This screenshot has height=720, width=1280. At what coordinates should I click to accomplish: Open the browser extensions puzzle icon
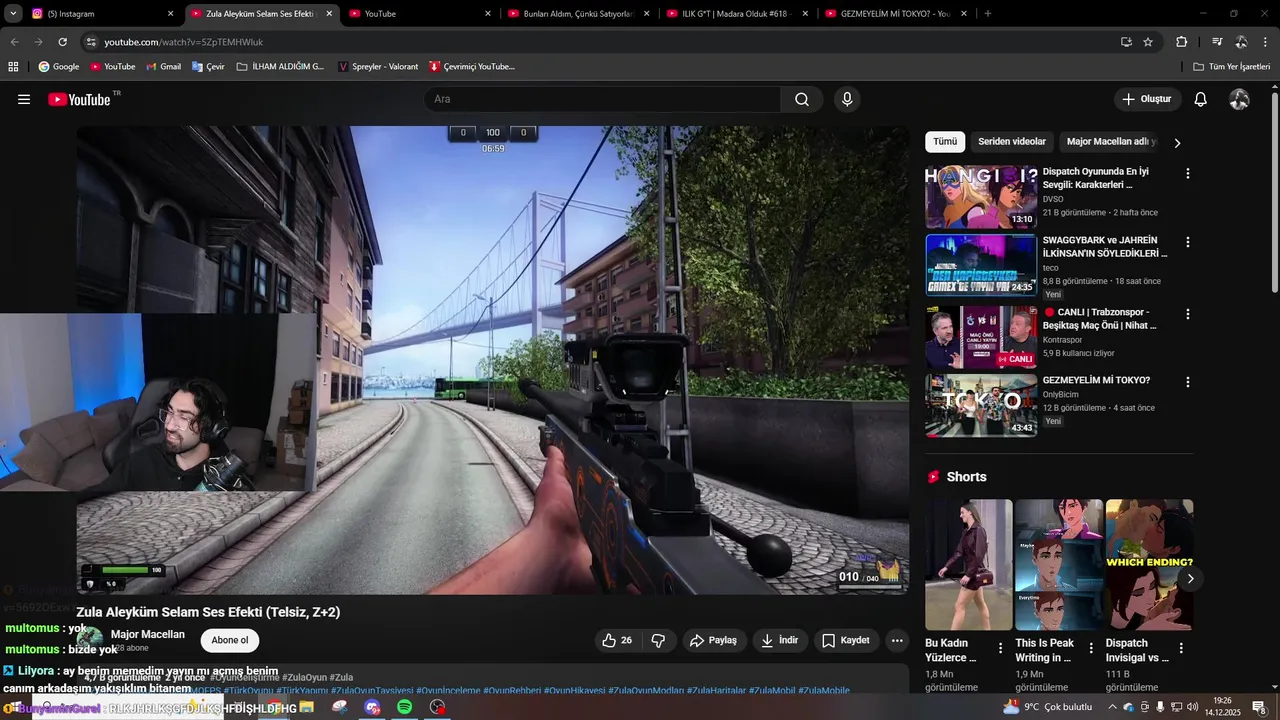1182,42
